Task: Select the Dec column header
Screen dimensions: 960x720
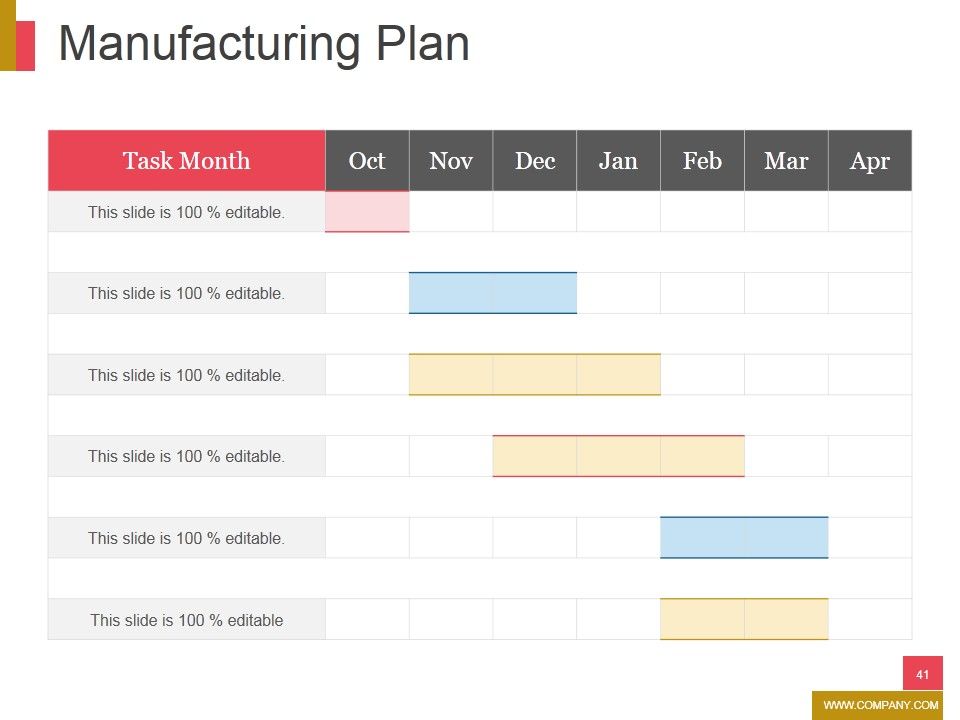Action: point(535,160)
